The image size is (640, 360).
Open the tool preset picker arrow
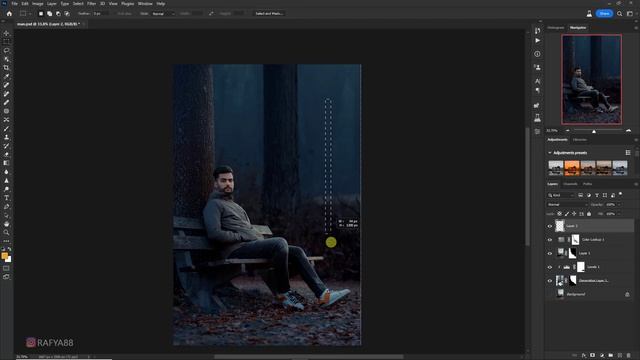[30, 13]
